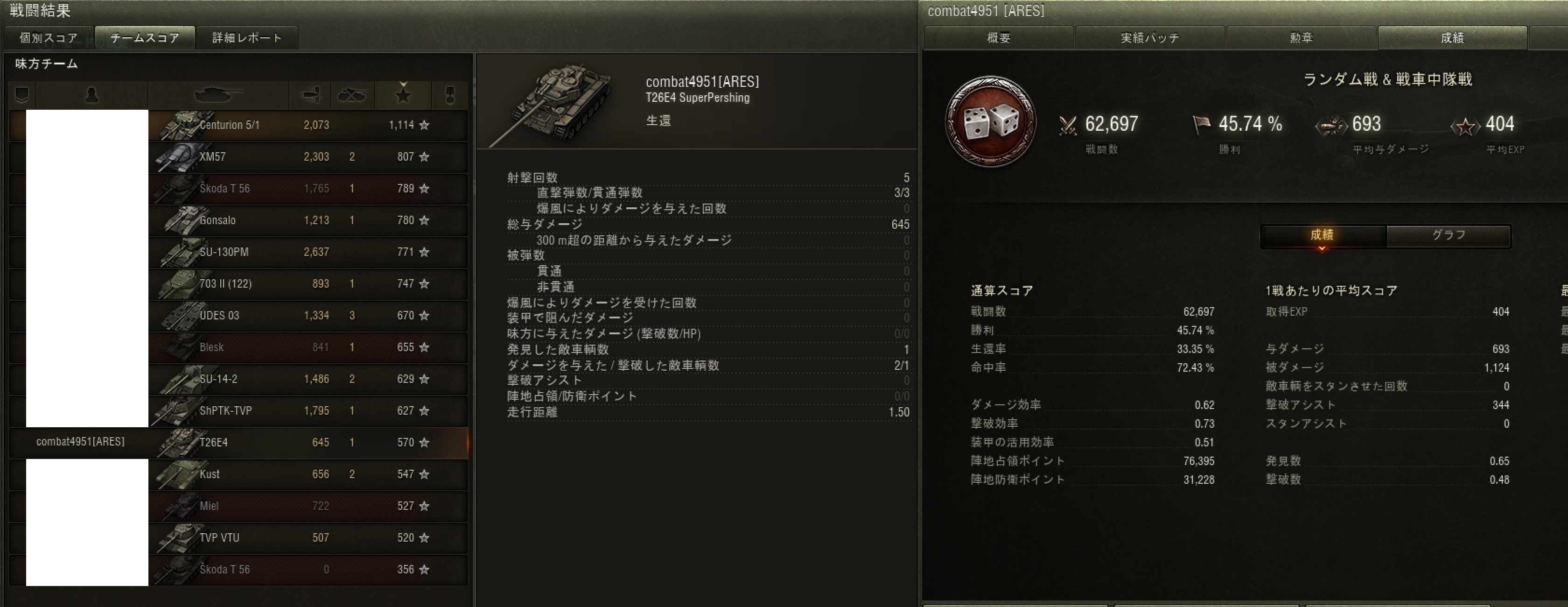Sort by player name column icon

tap(92, 95)
